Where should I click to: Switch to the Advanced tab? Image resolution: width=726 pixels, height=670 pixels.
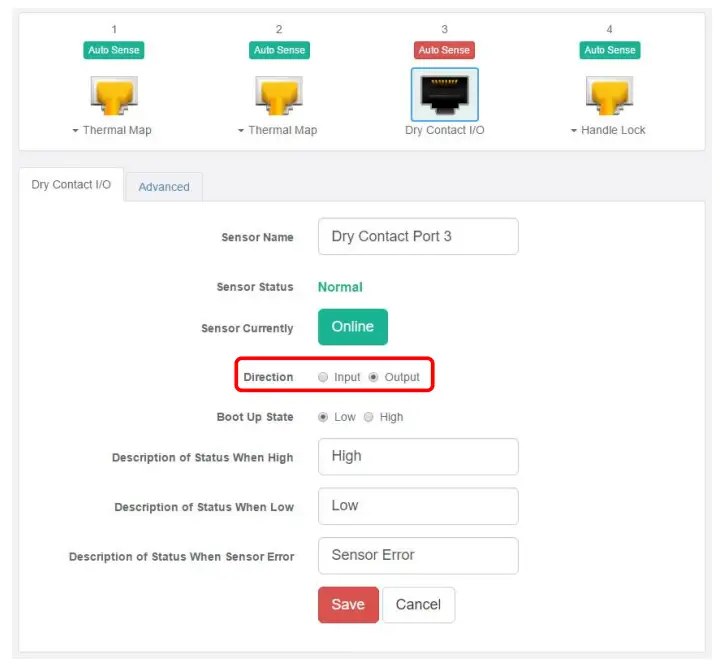click(x=164, y=187)
